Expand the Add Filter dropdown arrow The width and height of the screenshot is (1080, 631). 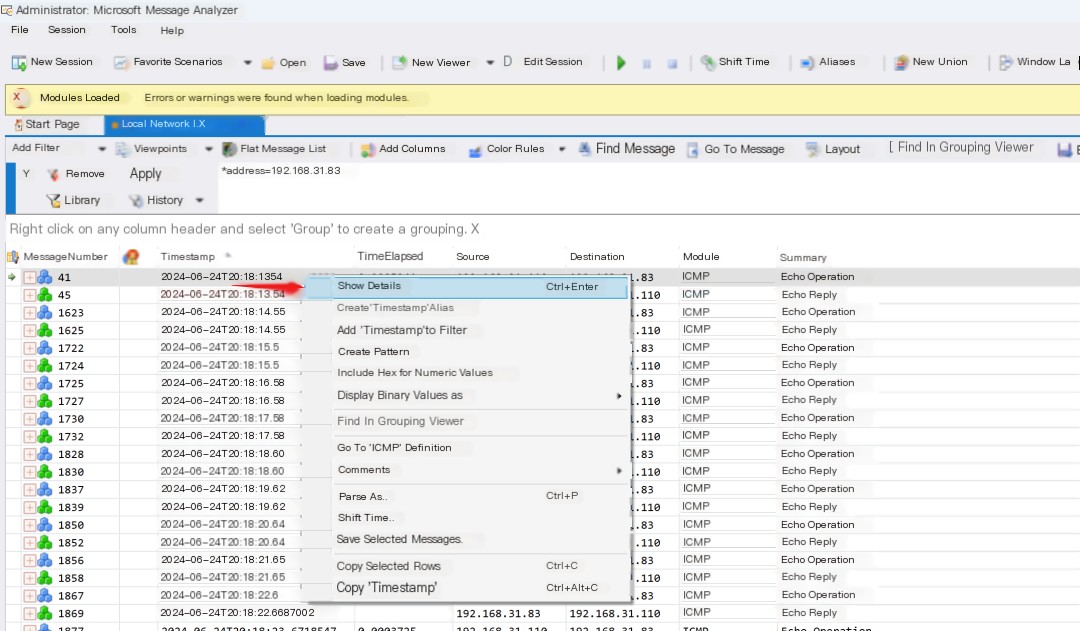[102, 149]
